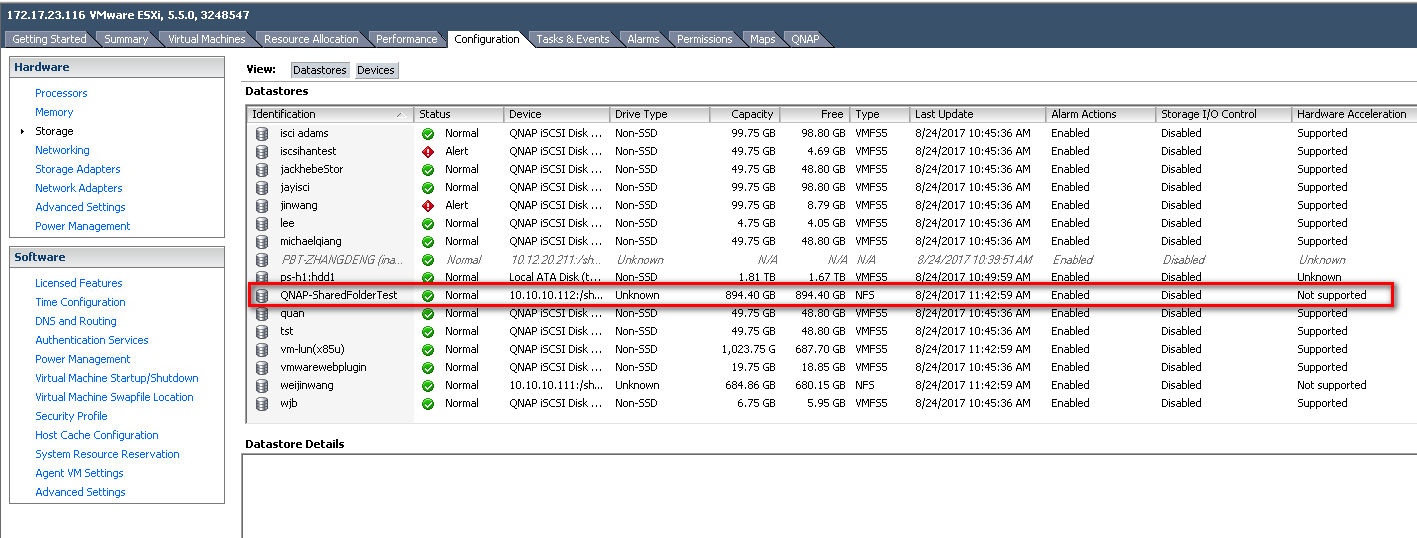Click the datastore icon for jinwang

262,205
